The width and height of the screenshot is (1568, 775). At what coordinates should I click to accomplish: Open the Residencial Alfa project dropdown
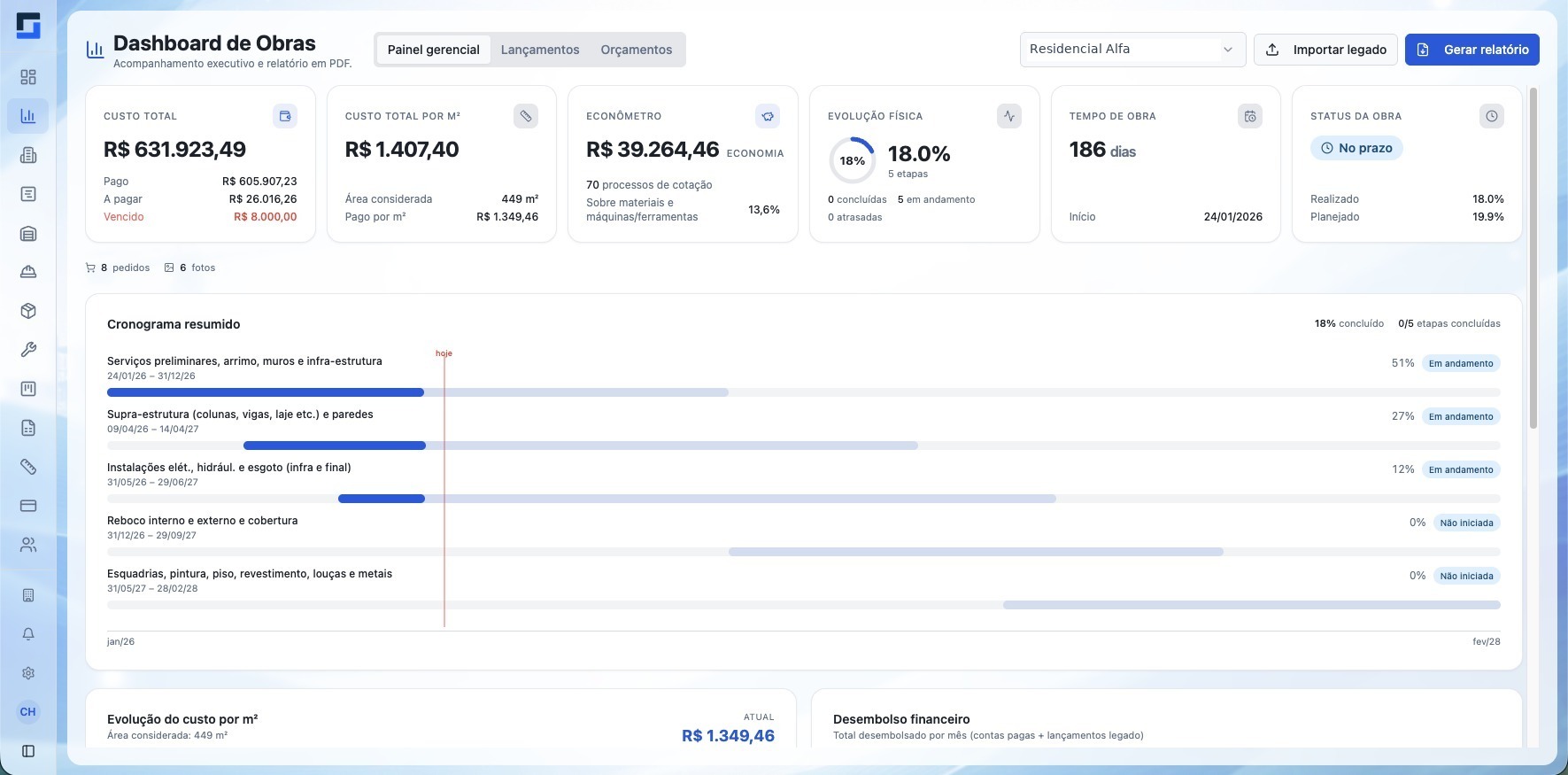click(x=1132, y=50)
